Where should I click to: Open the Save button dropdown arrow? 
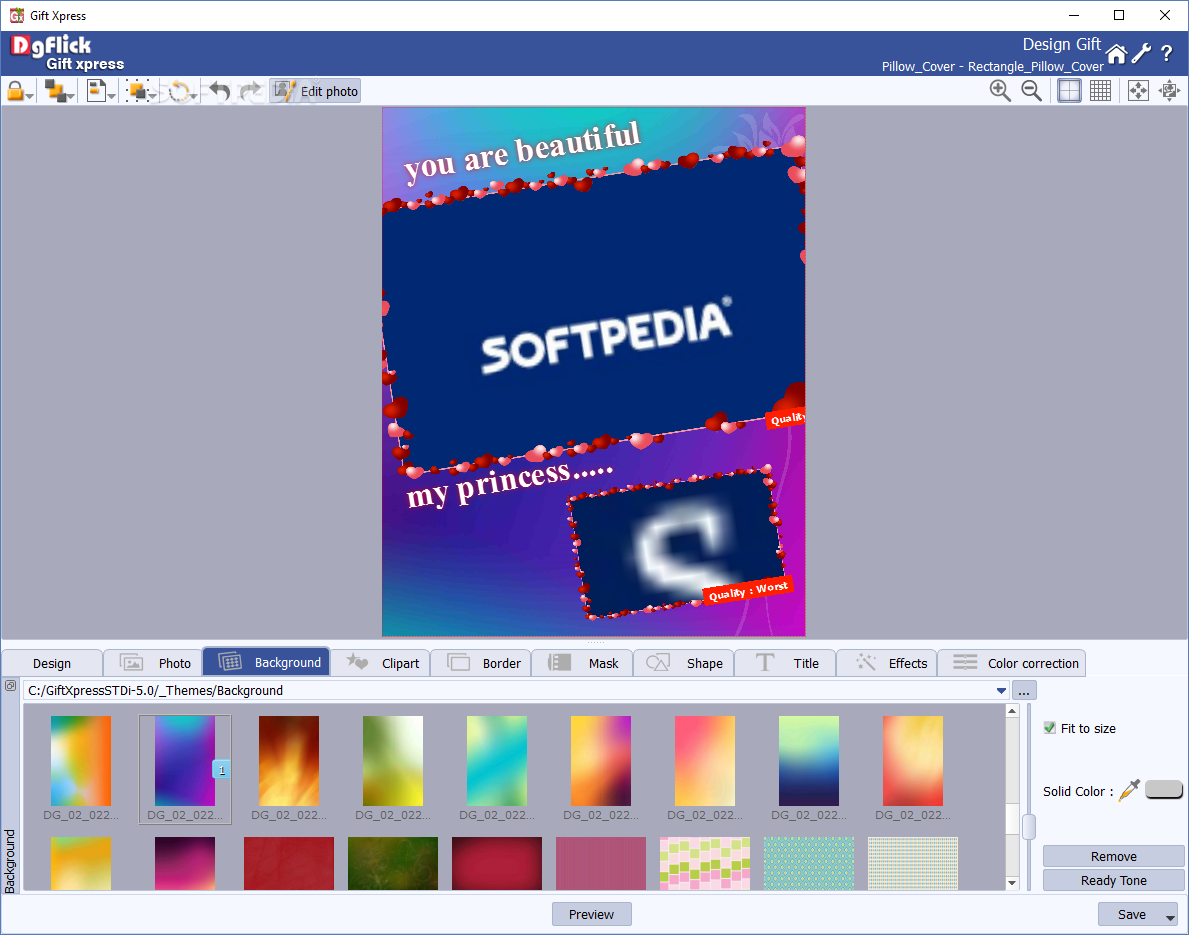(1171, 916)
